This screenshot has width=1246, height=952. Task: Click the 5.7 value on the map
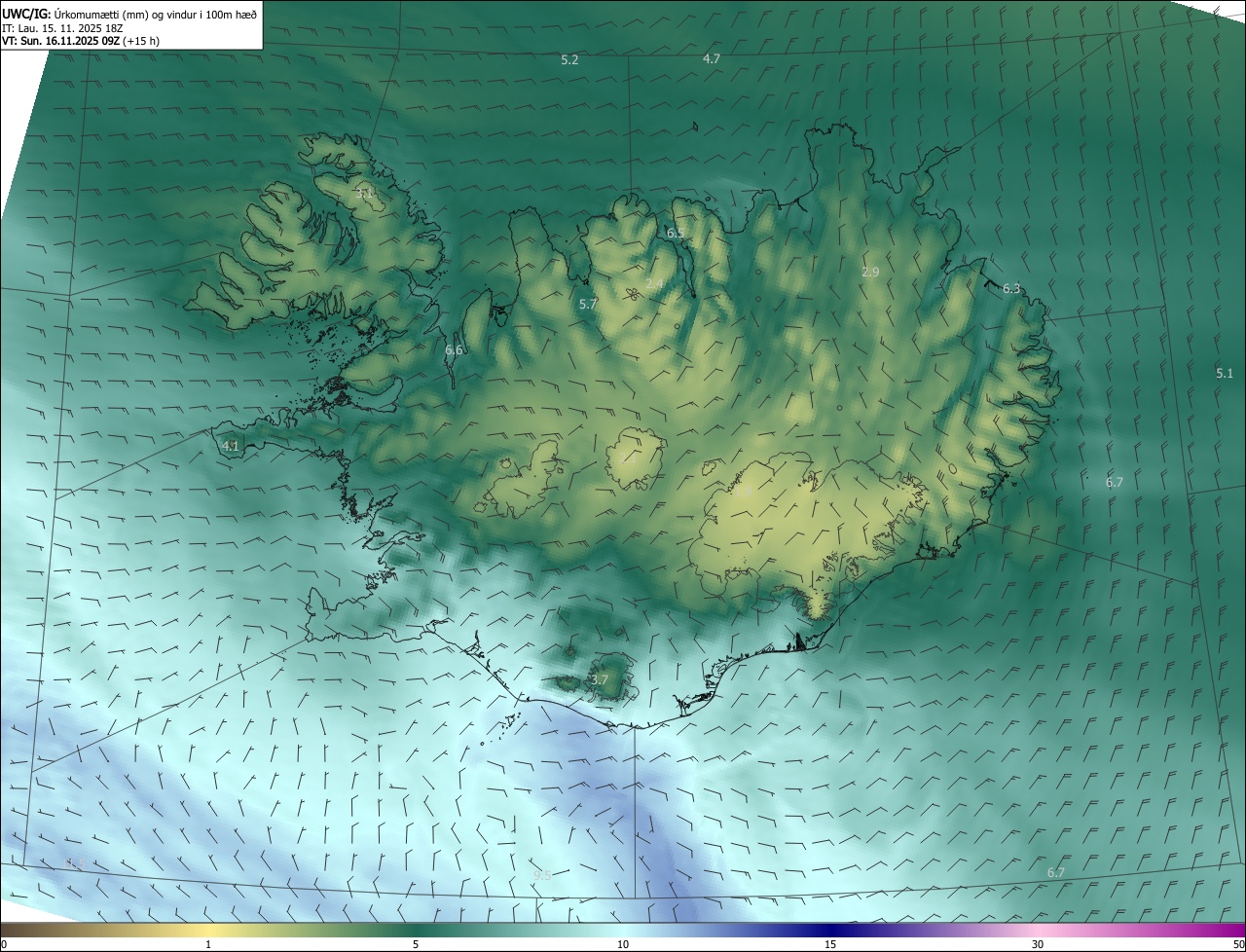click(588, 305)
